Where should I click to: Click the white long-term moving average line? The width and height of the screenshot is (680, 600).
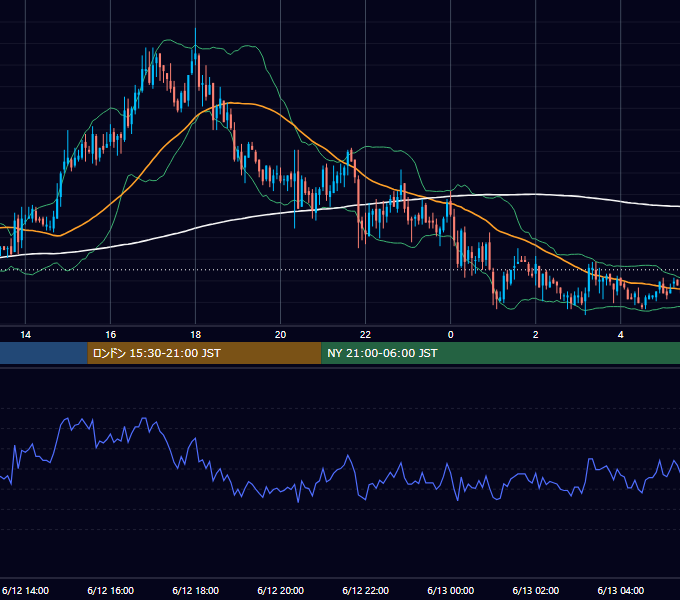pos(340,207)
